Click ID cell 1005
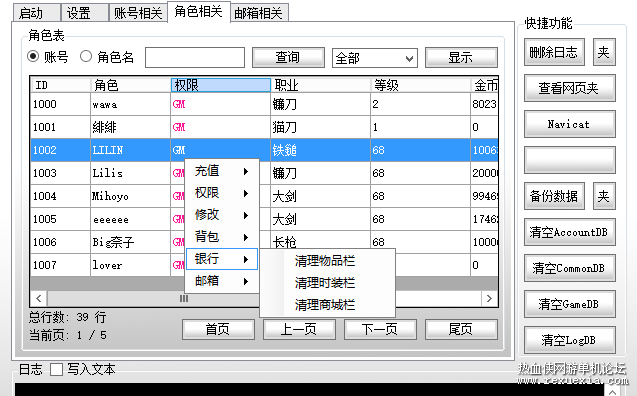Image resolution: width=637 pixels, height=396 pixels. pyautogui.click(x=61, y=219)
